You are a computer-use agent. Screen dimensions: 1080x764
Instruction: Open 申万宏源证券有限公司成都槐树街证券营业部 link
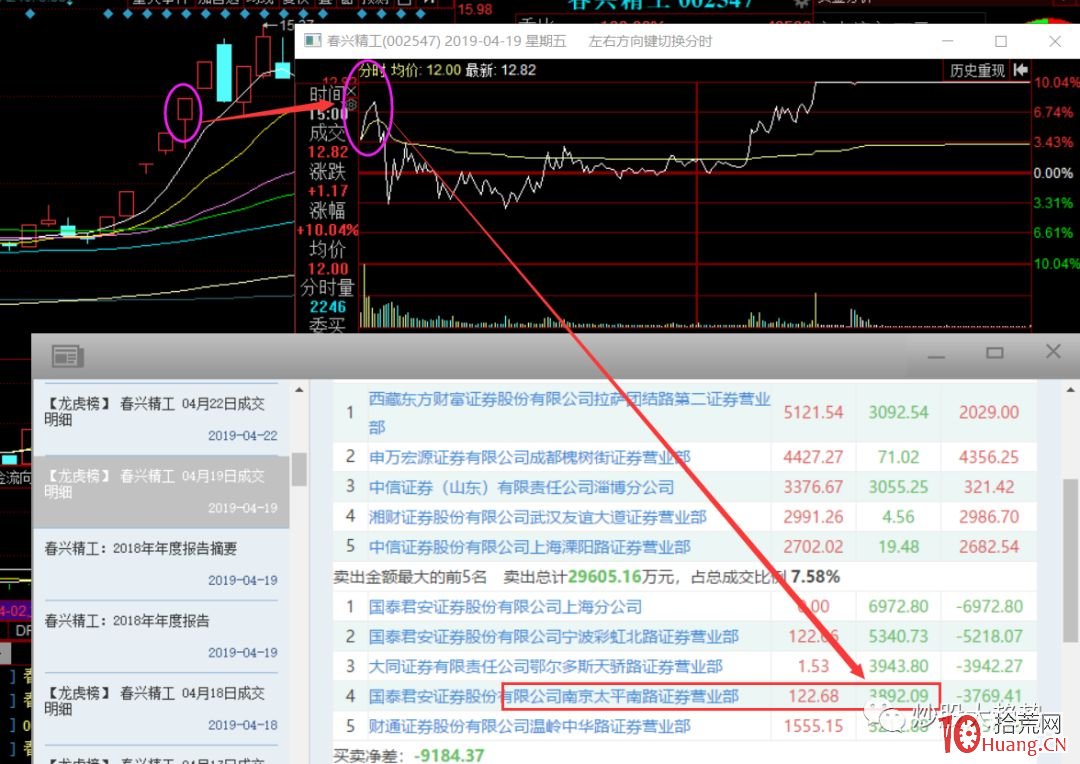[529, 457]
